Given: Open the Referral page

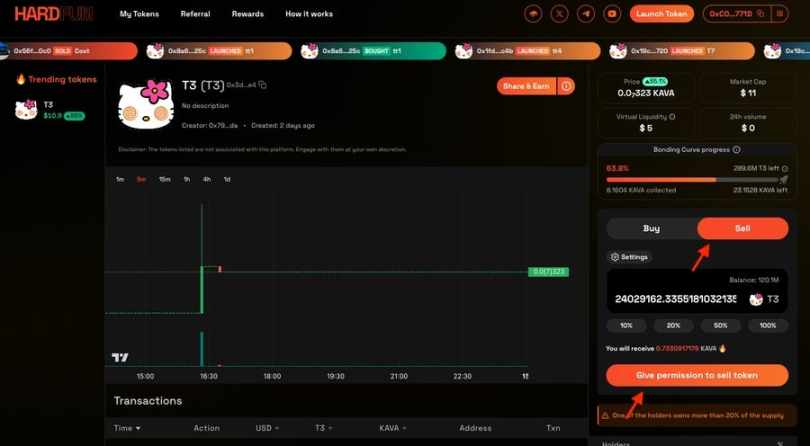Looking at the screenshot, I should point(195,14).
